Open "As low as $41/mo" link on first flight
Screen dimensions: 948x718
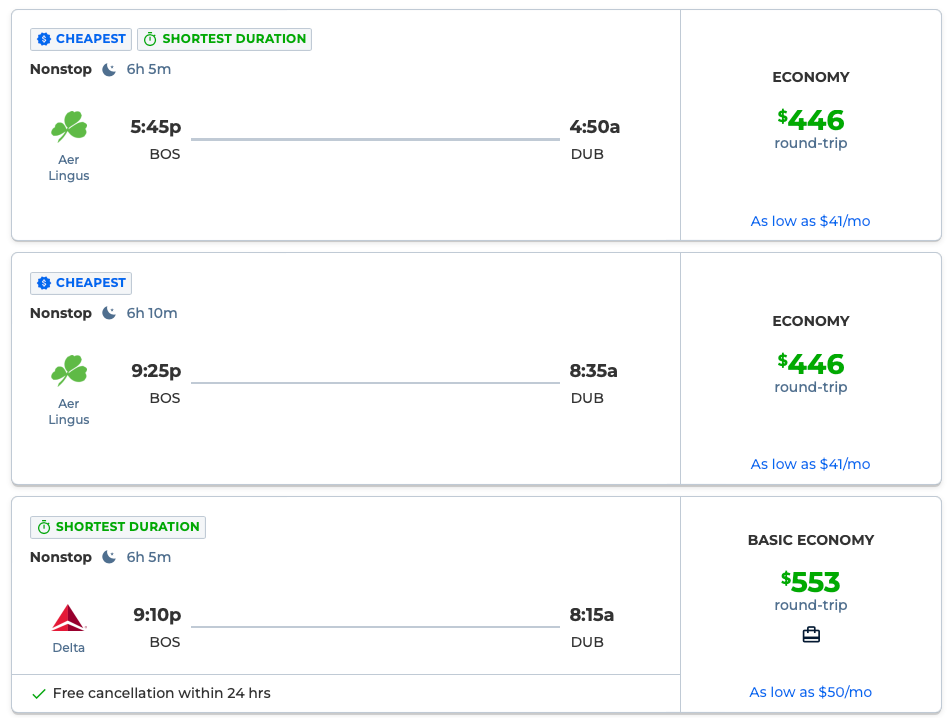tap(810, 221)
